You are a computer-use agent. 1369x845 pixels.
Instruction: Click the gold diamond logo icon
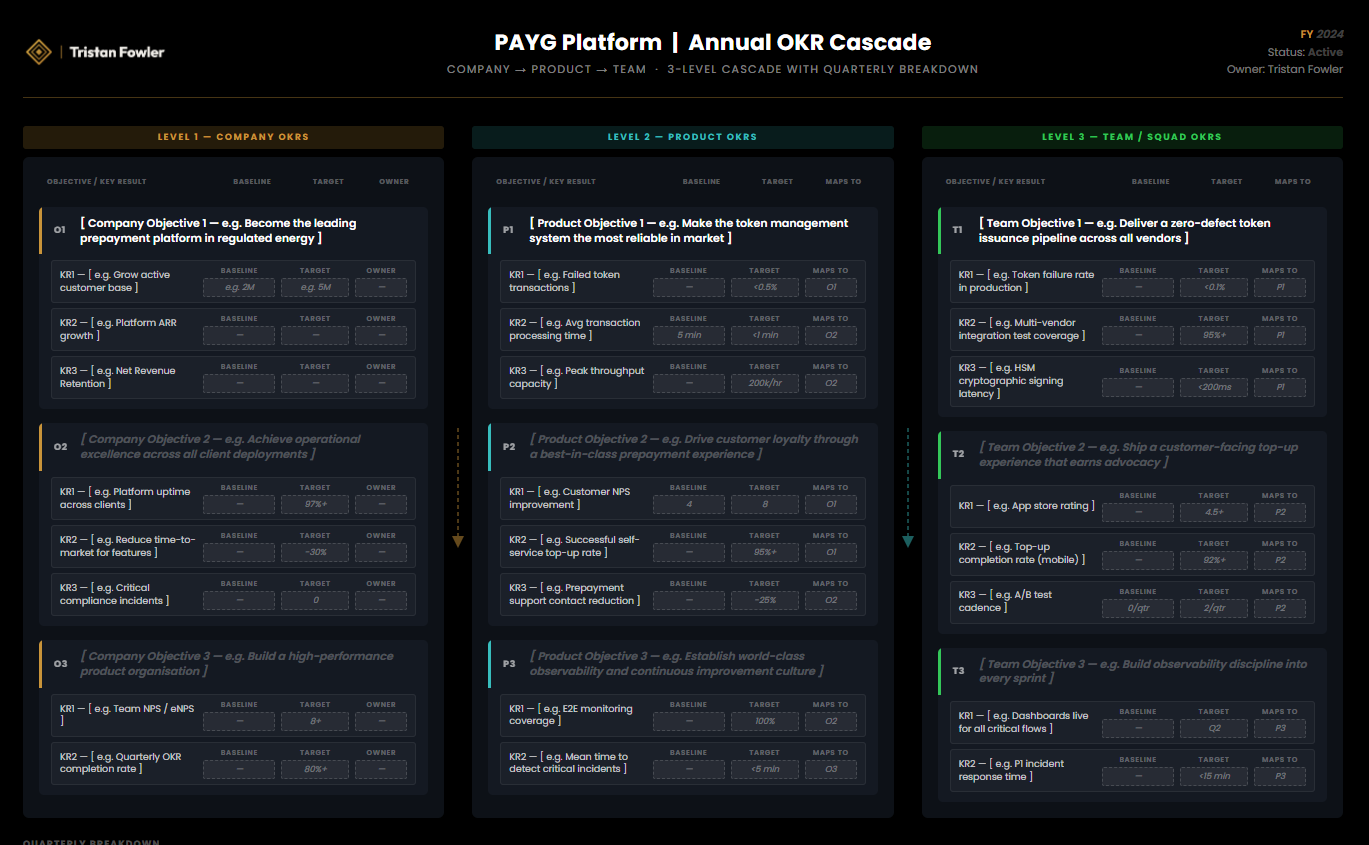pos(39,50)
